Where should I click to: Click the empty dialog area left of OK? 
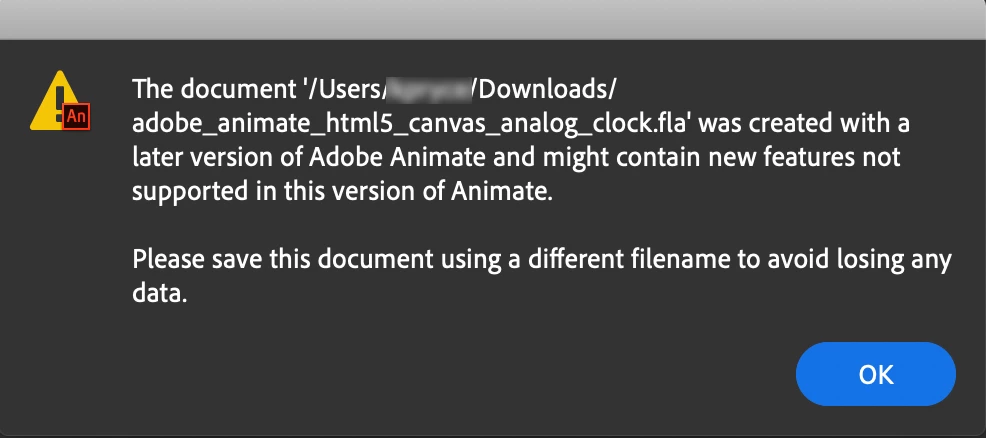coord(500,375)
